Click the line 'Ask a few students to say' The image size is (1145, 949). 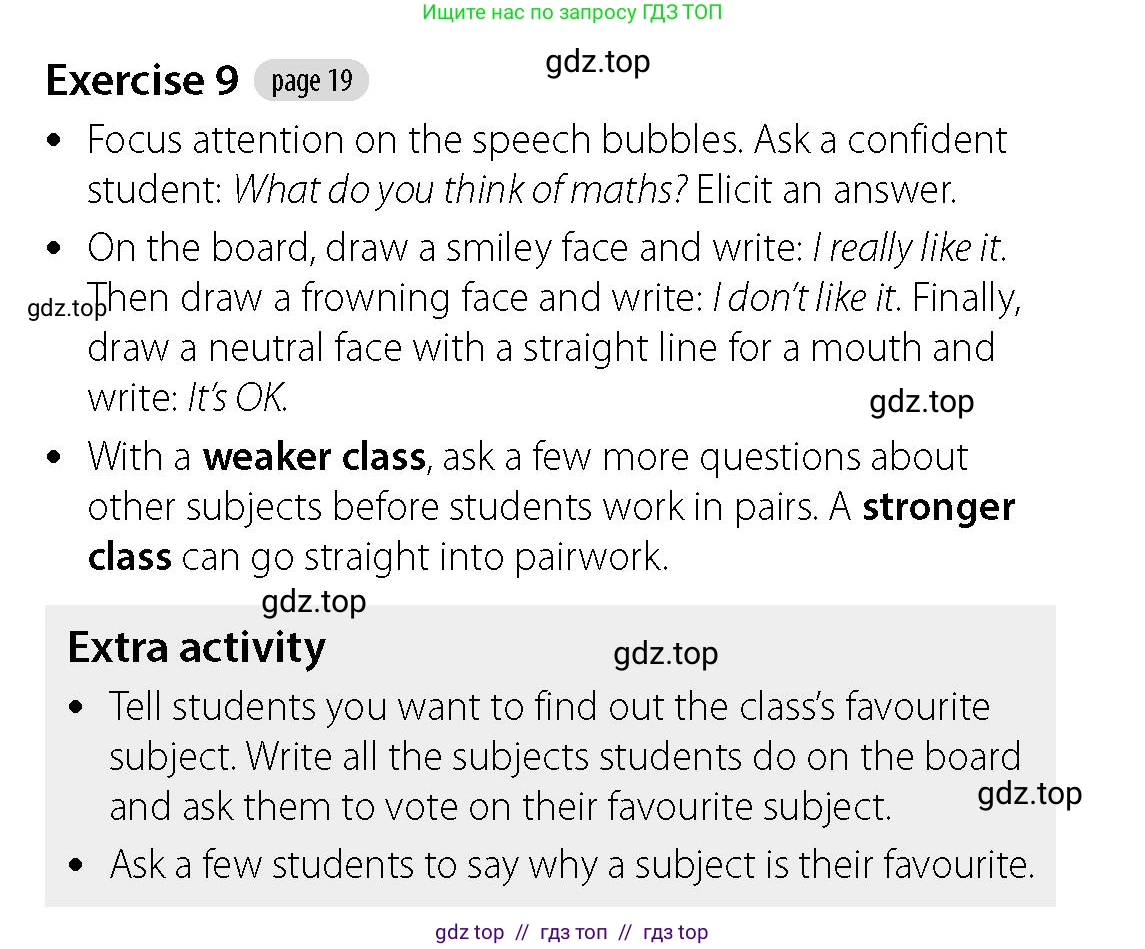pyautogui.click(x=572, y=865)
